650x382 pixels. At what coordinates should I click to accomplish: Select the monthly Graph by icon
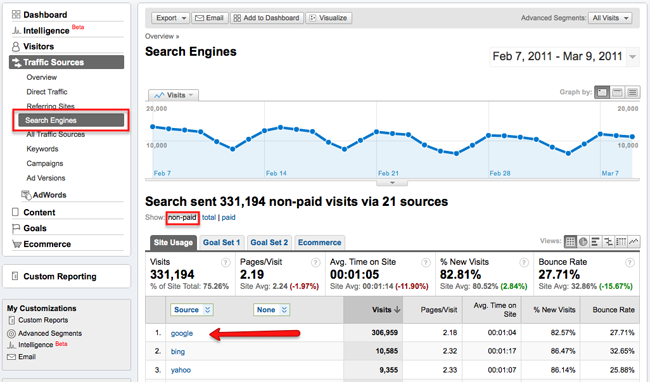click(x=632, y=92)
